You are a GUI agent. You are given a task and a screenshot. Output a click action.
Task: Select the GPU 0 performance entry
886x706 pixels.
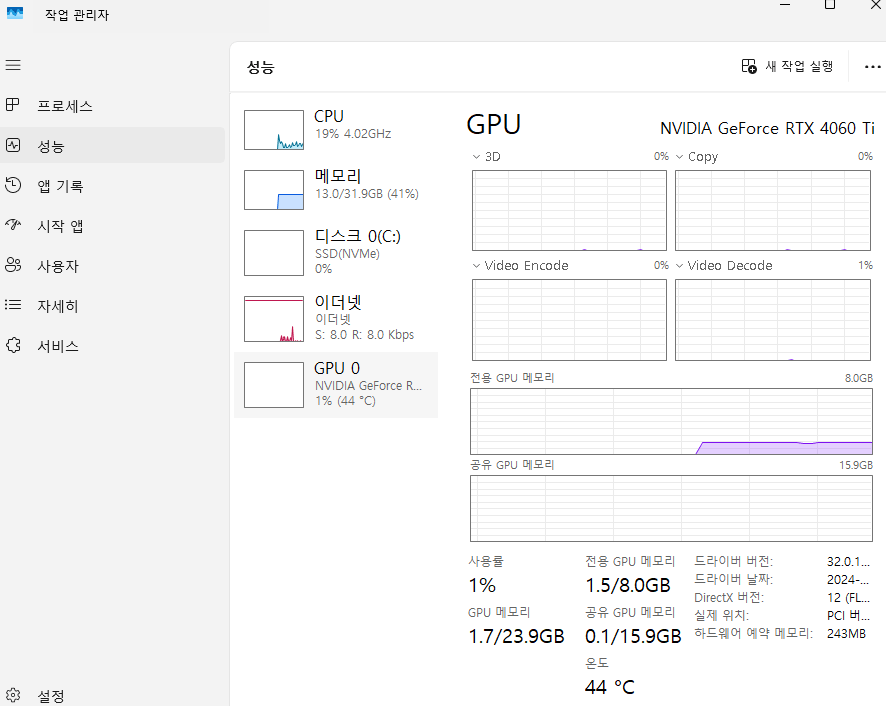(x=336, y=385)
